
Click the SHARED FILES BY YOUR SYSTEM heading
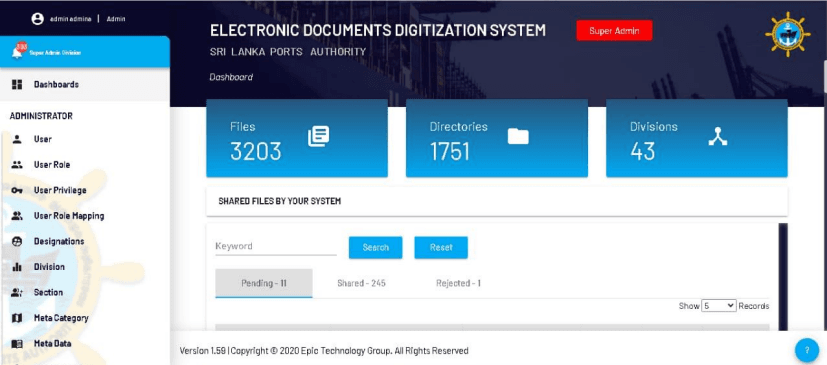pos(280,201)
